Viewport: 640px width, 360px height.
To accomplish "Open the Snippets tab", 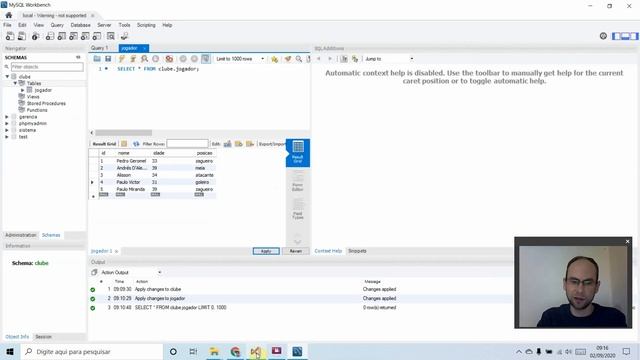I will [x=357, y=251].
